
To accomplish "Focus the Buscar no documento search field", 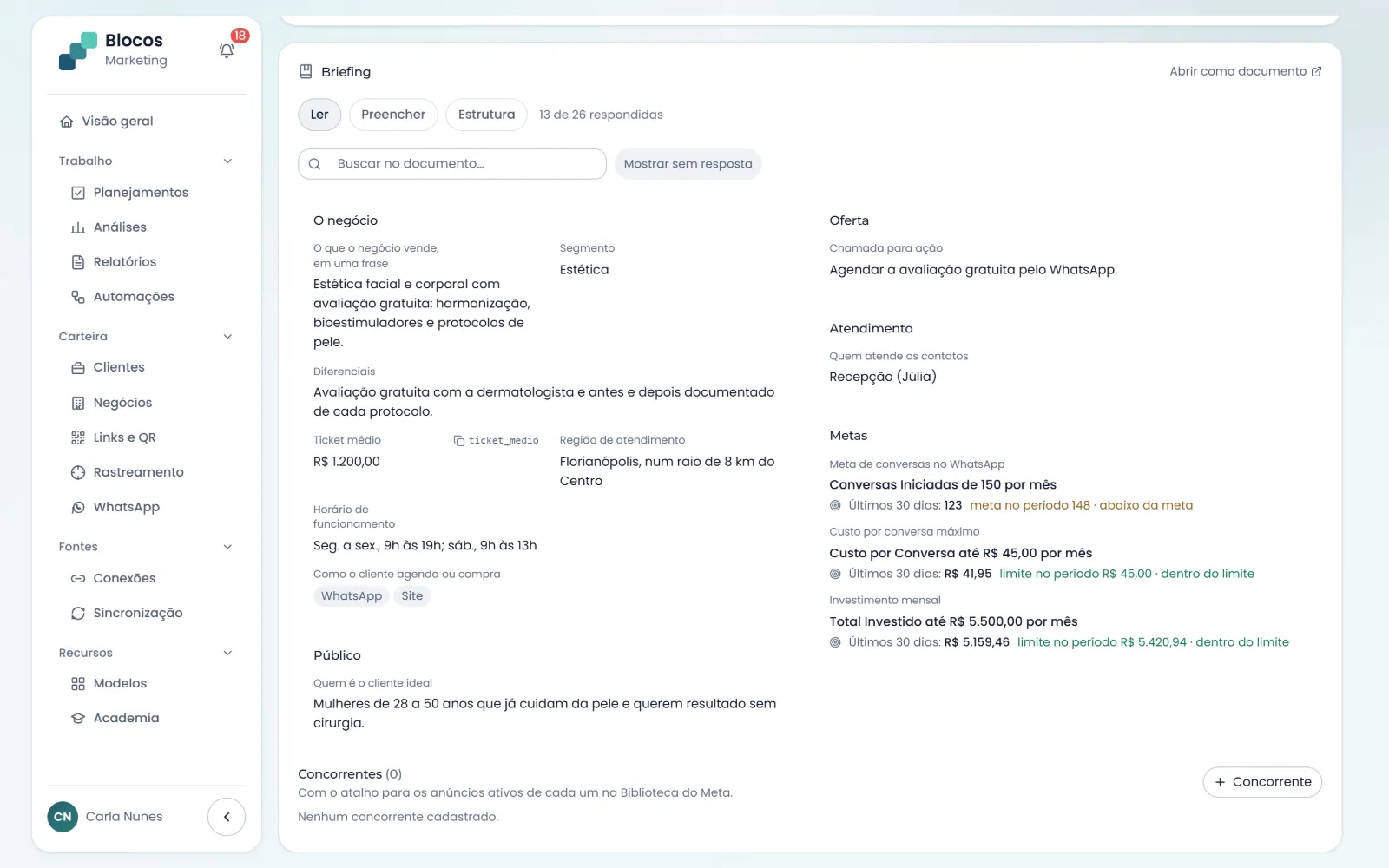I will (x=452, y=164).
